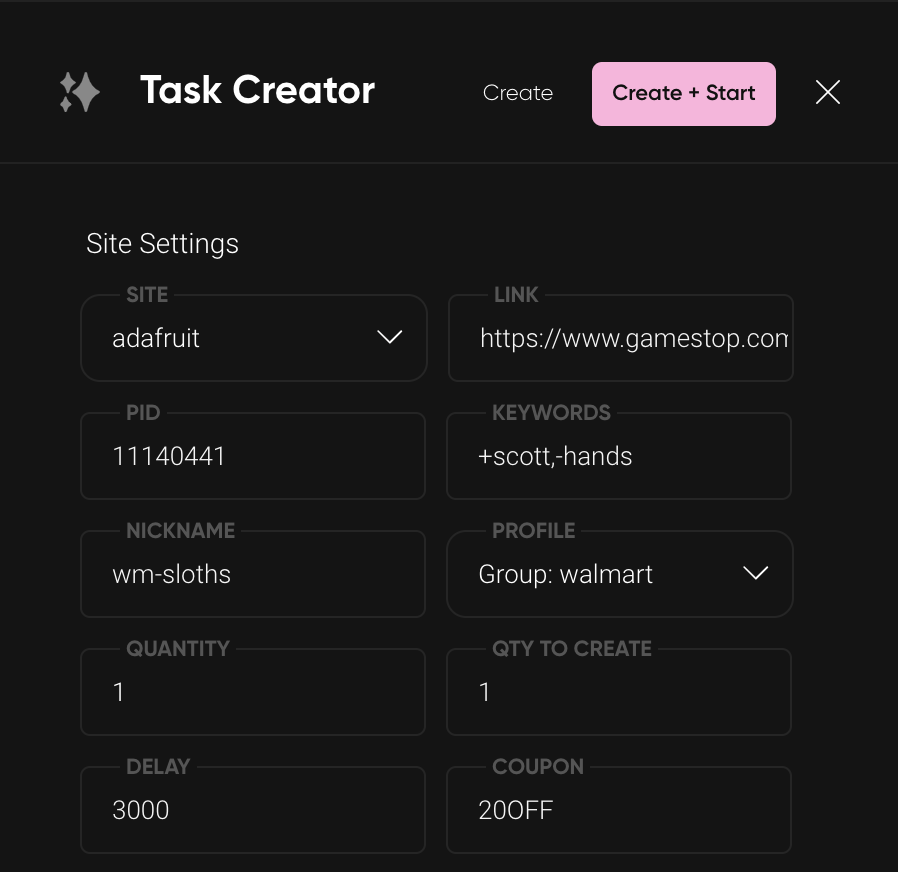Select the QTY TO CREATE field
The image size is (898, 872).
click(x=618, y=691)
